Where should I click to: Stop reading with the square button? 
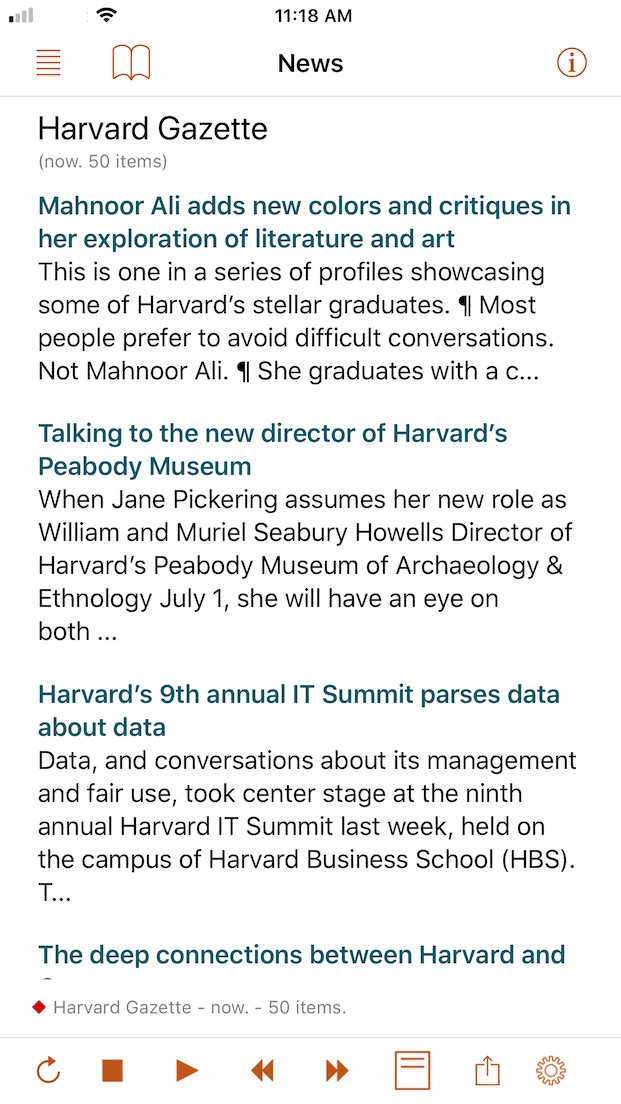click(113, 1071)
